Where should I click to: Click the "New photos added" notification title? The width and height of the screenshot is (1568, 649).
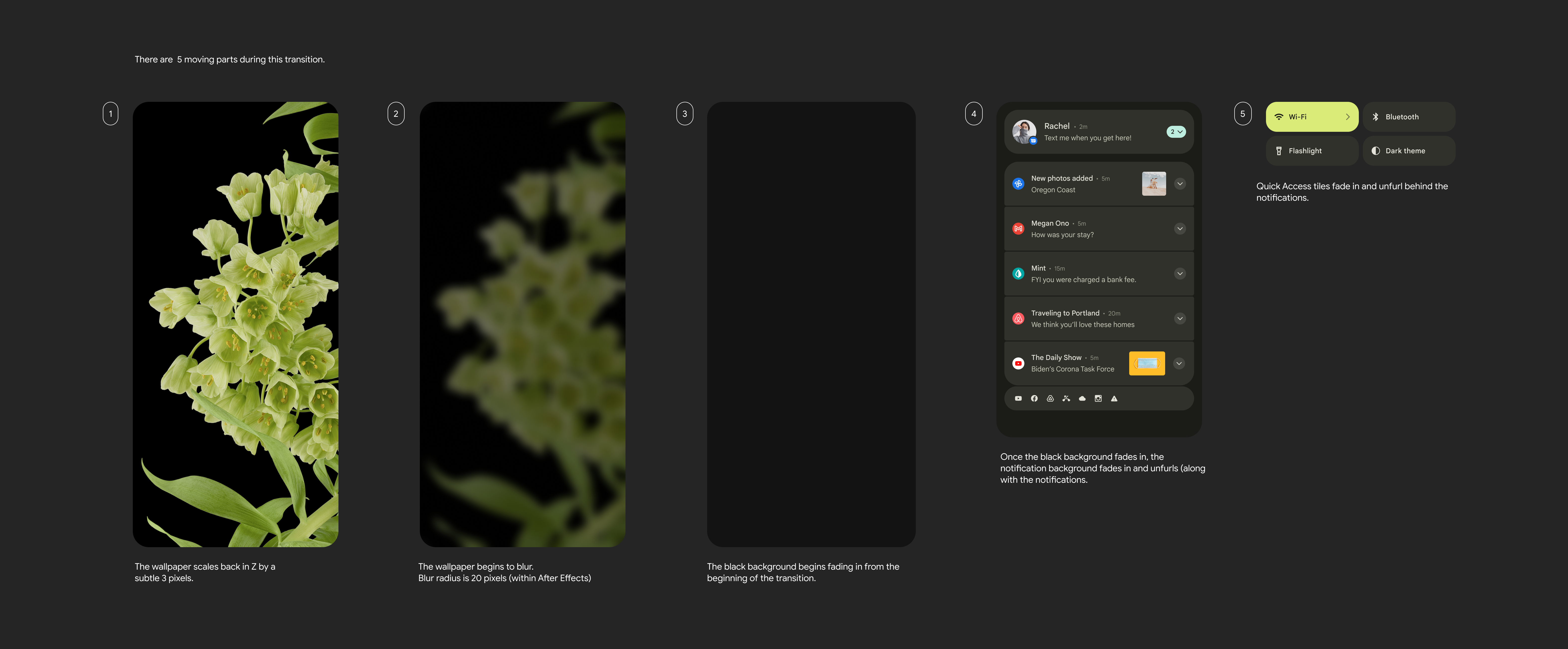click(1062, 178)
